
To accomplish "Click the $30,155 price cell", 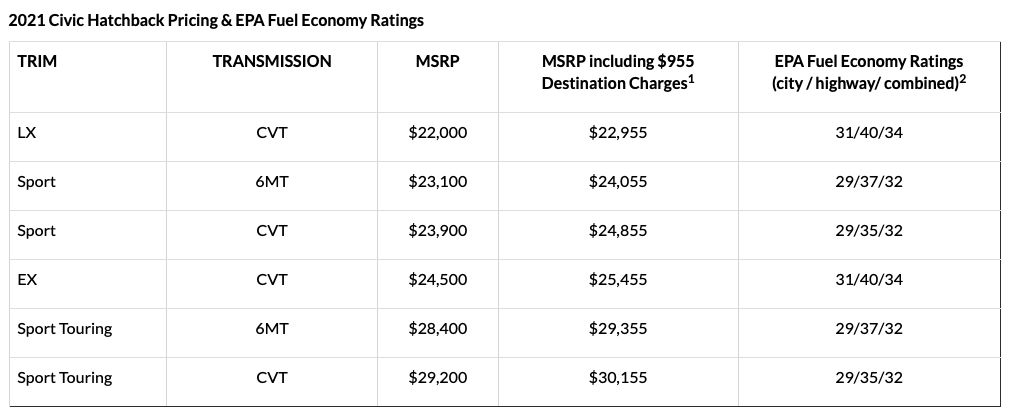I will [617, 378].
